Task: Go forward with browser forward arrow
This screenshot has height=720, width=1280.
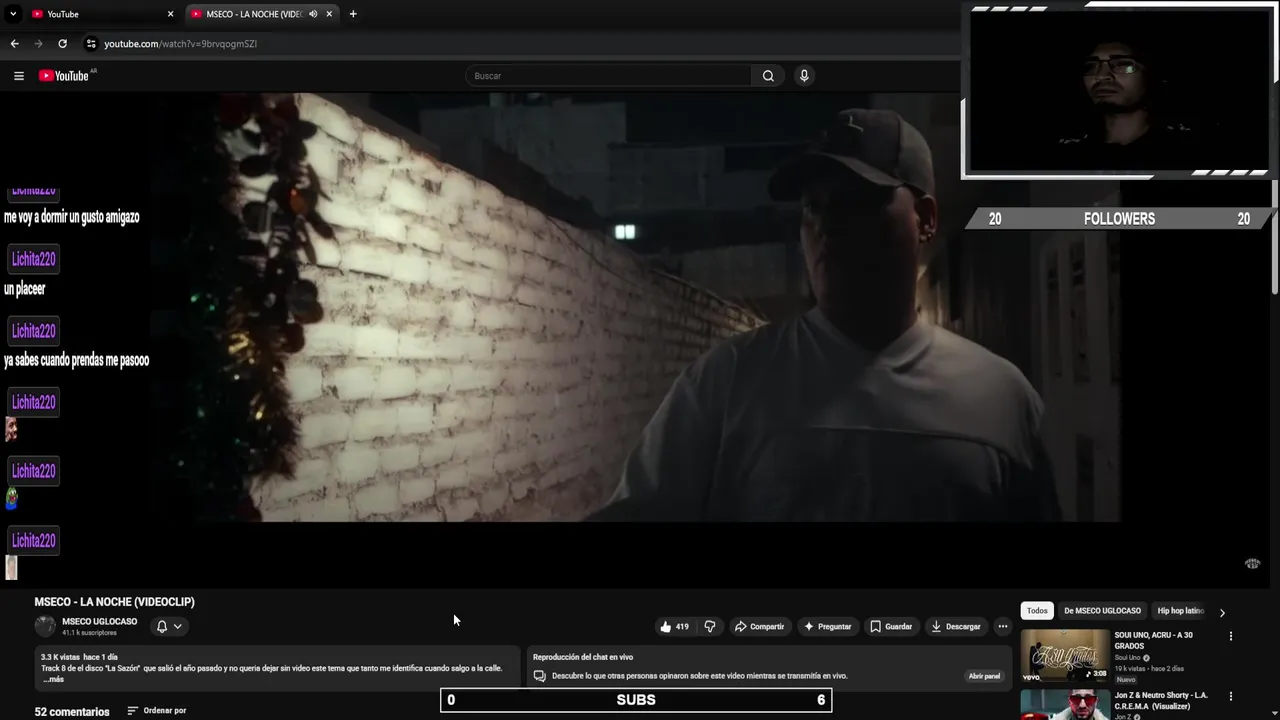Action: tap(38, 44)
